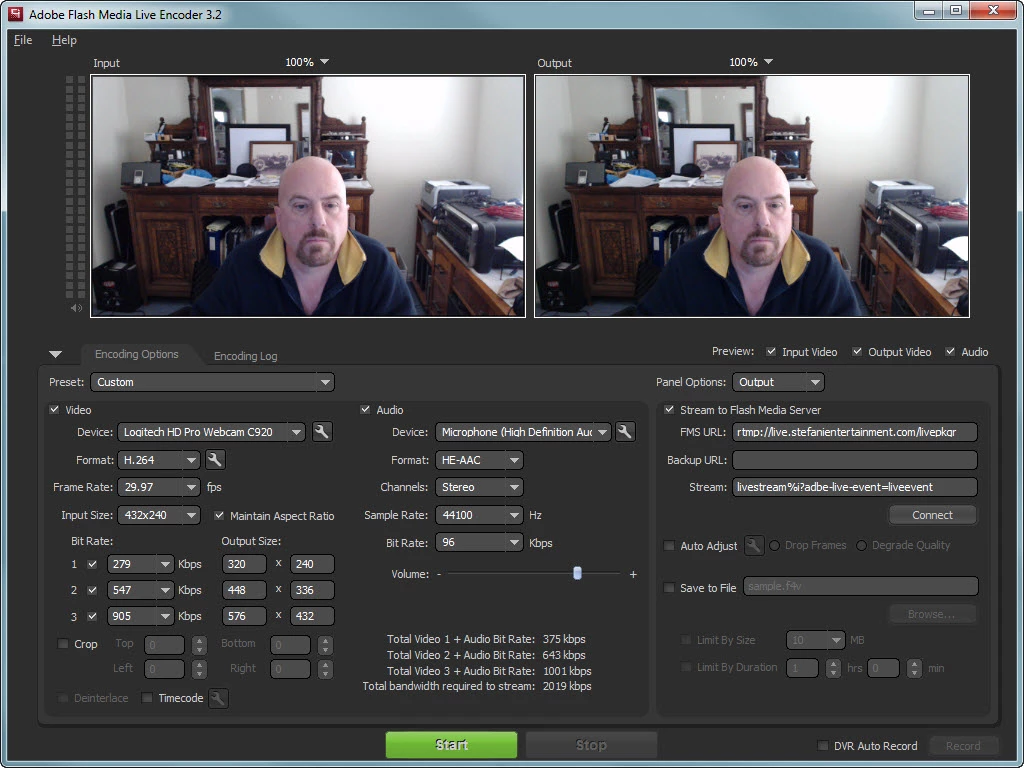Image resolution: width=1024 pixels, height=768 pixels.
Task: Click the Input video preview
Action: (x=308, y=196)
